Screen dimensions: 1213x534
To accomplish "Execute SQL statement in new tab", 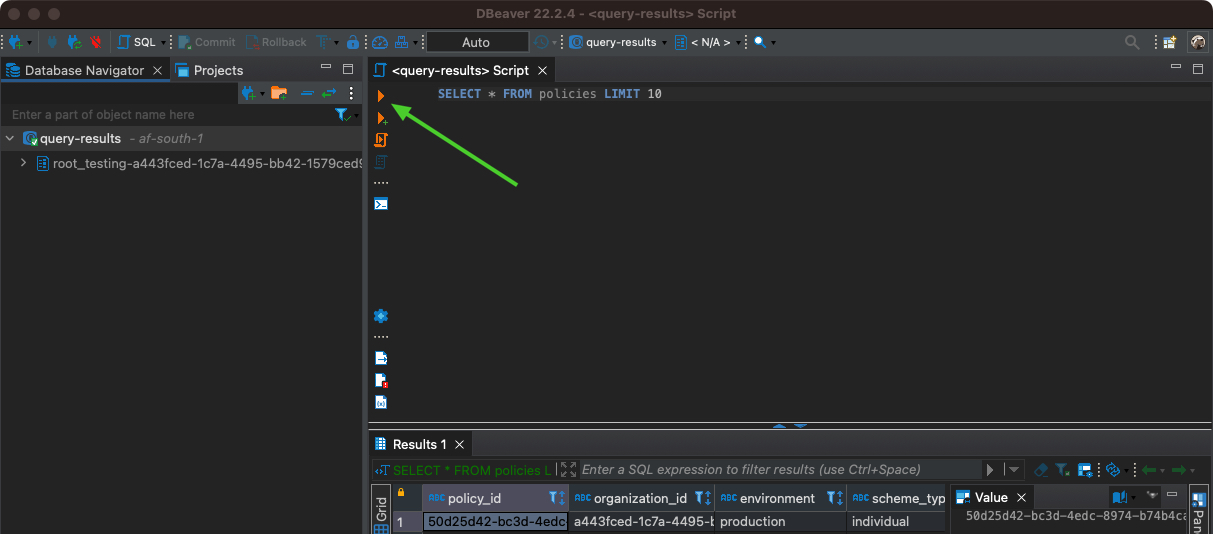I will pos(381,119).
